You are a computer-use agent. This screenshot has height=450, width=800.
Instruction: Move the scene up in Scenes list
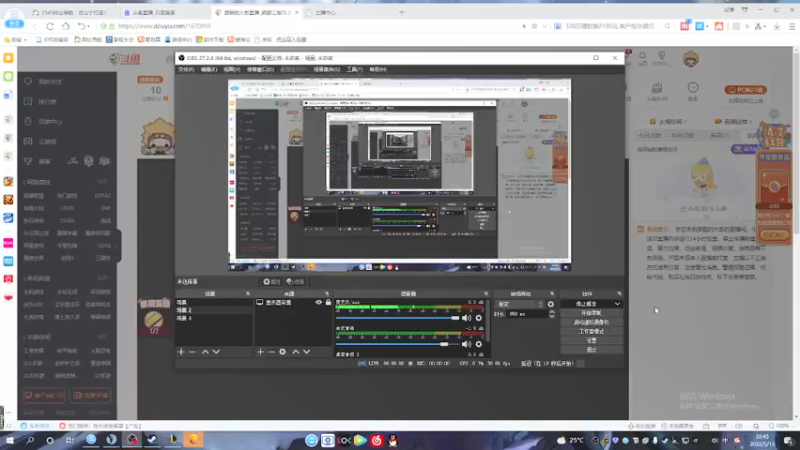click(x=205, y=352)
